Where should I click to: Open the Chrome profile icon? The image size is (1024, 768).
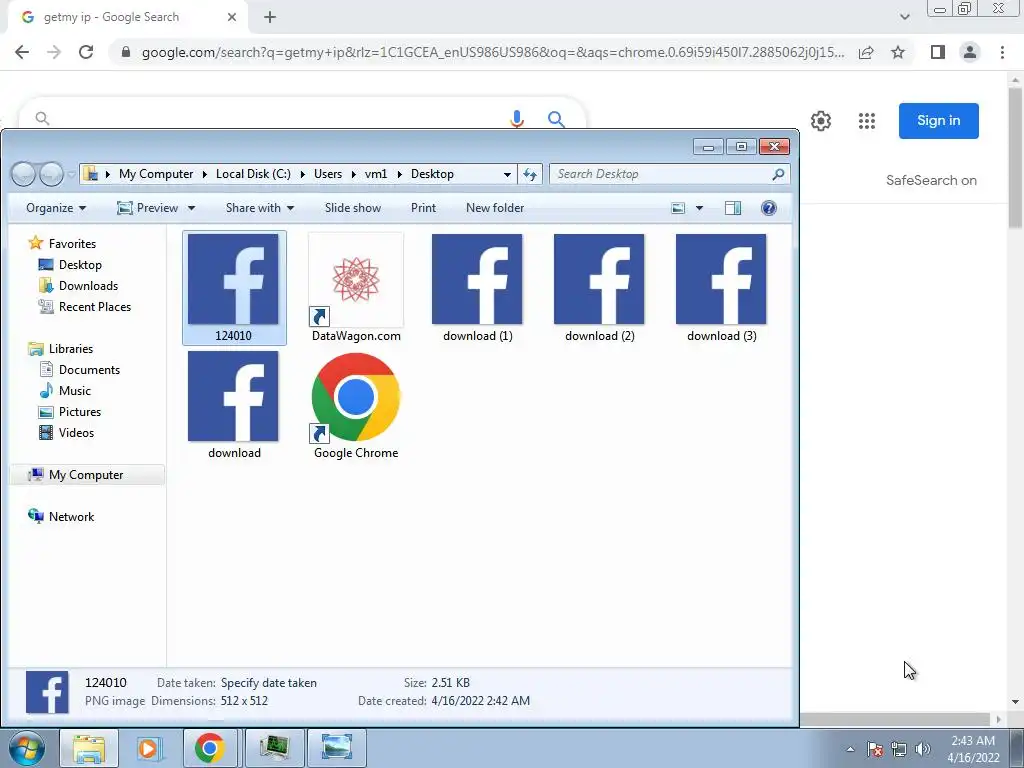970,52
